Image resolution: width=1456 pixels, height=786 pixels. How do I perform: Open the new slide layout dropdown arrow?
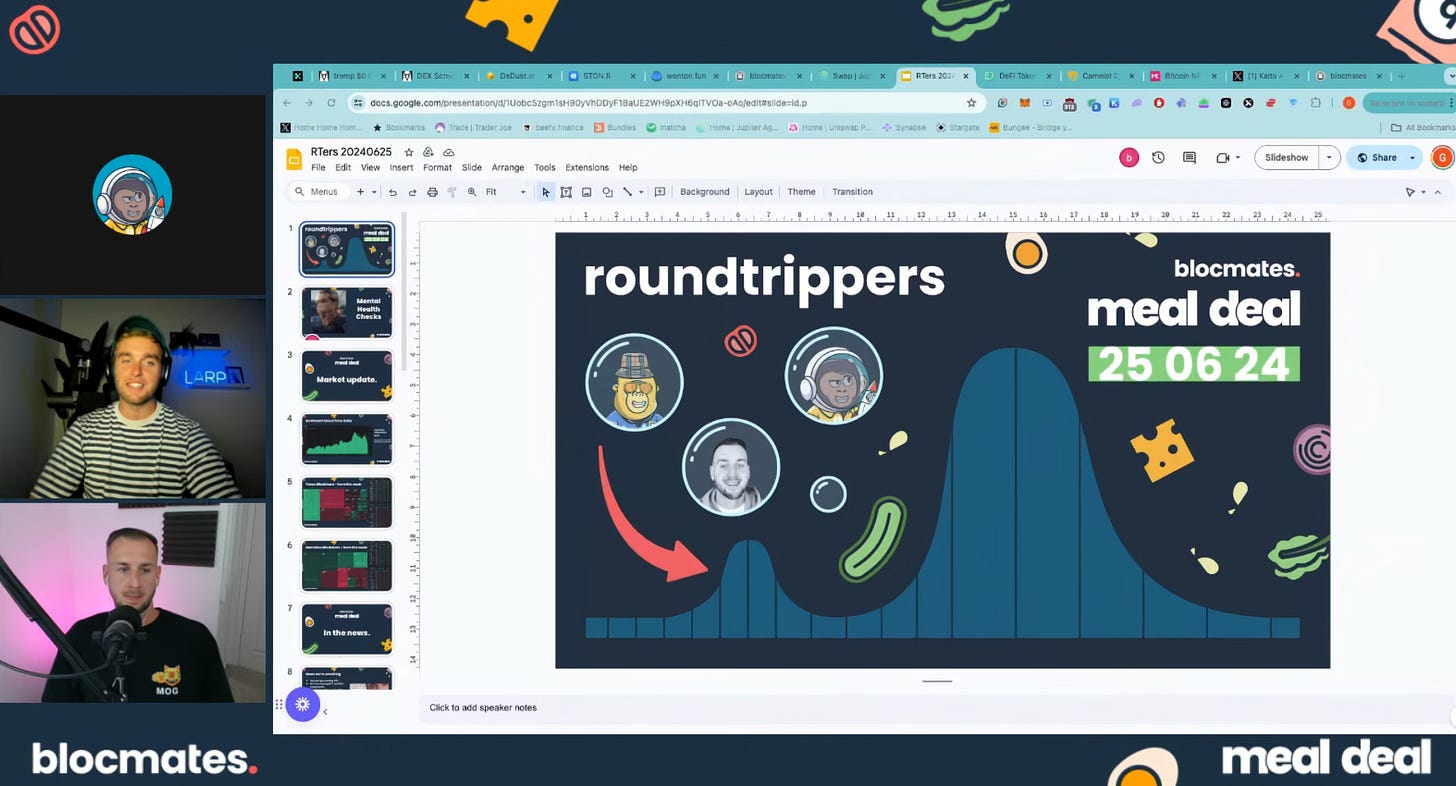pyautogui.click(x=374, y=192)
